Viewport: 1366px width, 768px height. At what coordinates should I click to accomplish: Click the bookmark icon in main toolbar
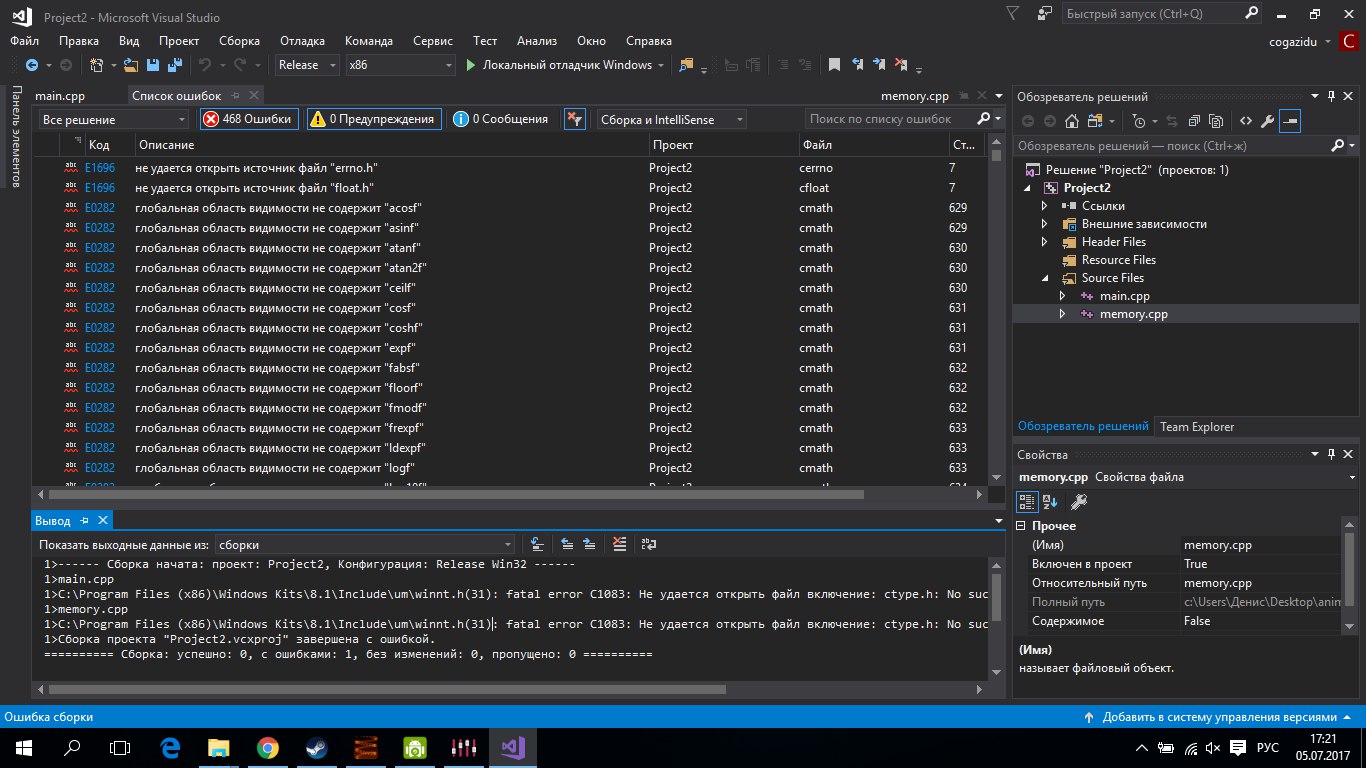coord(834,65)
